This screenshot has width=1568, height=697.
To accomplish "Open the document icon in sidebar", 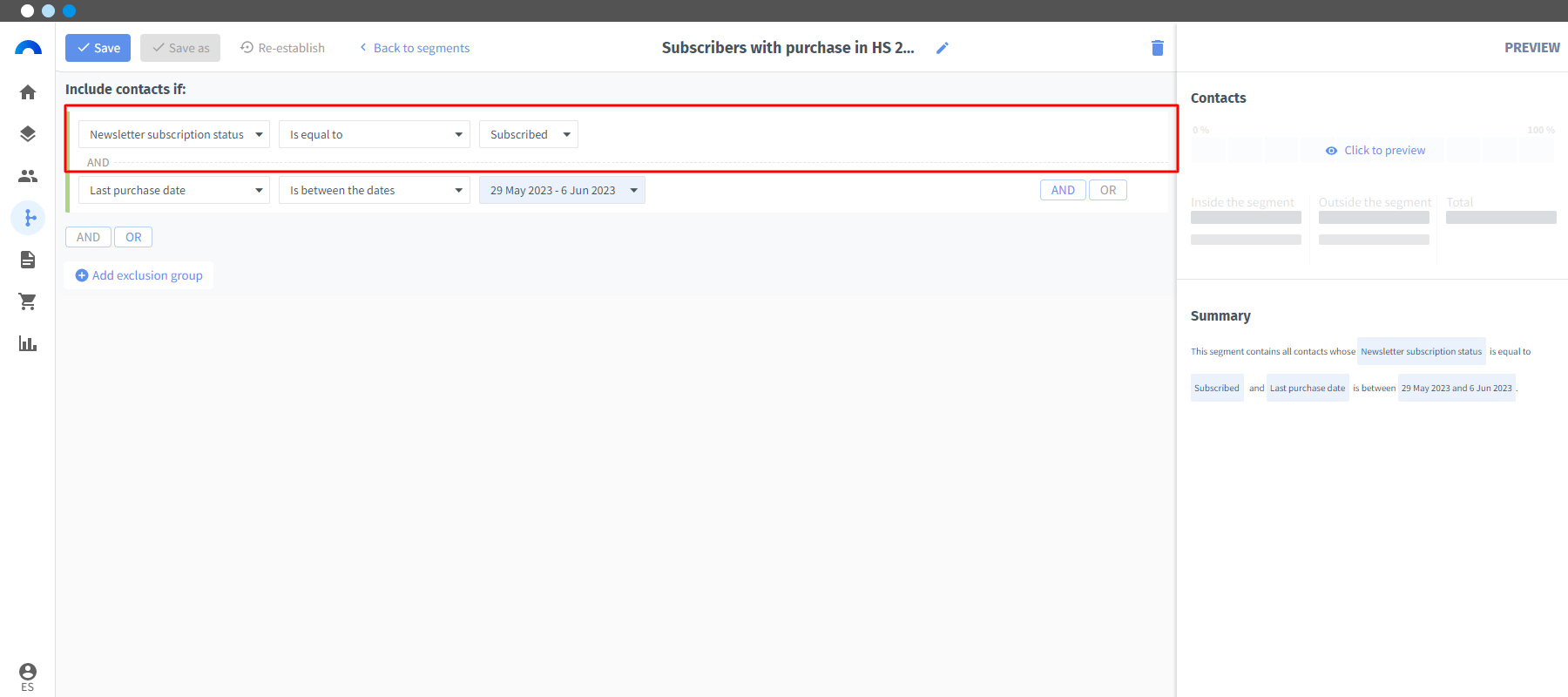I will click(28, 260).
